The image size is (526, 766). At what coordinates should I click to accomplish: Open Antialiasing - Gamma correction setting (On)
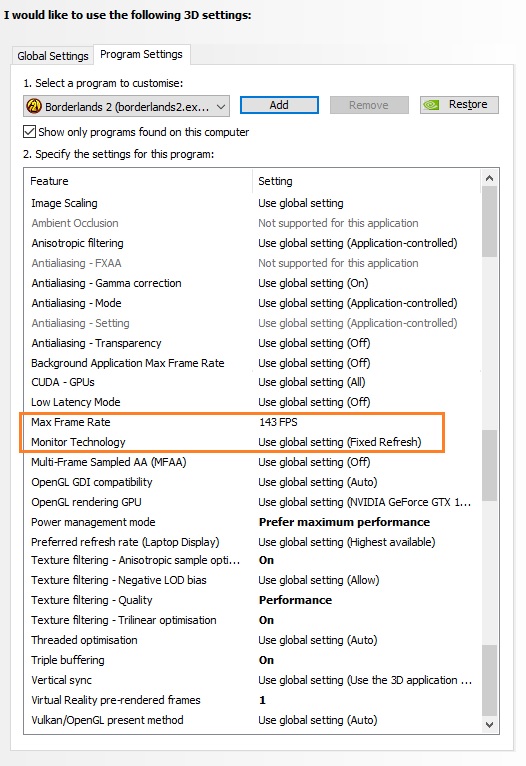314,283
